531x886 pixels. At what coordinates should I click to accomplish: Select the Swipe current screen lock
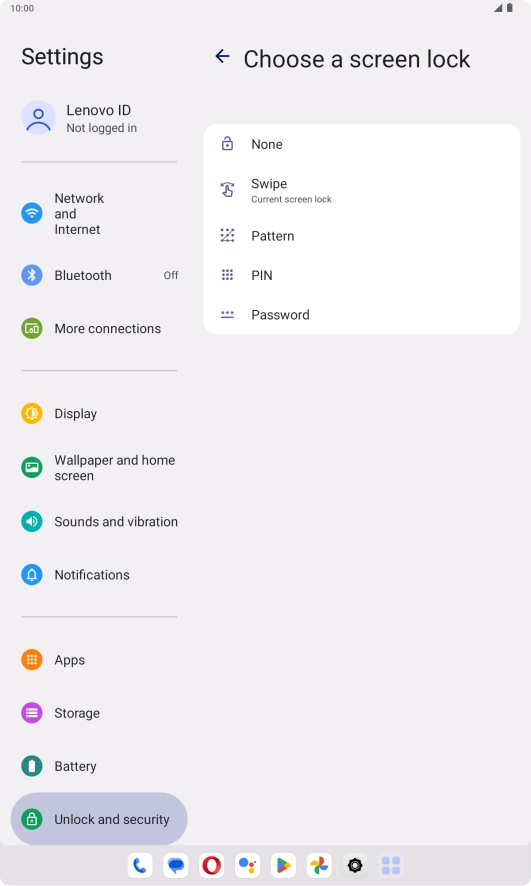(362, 190)
